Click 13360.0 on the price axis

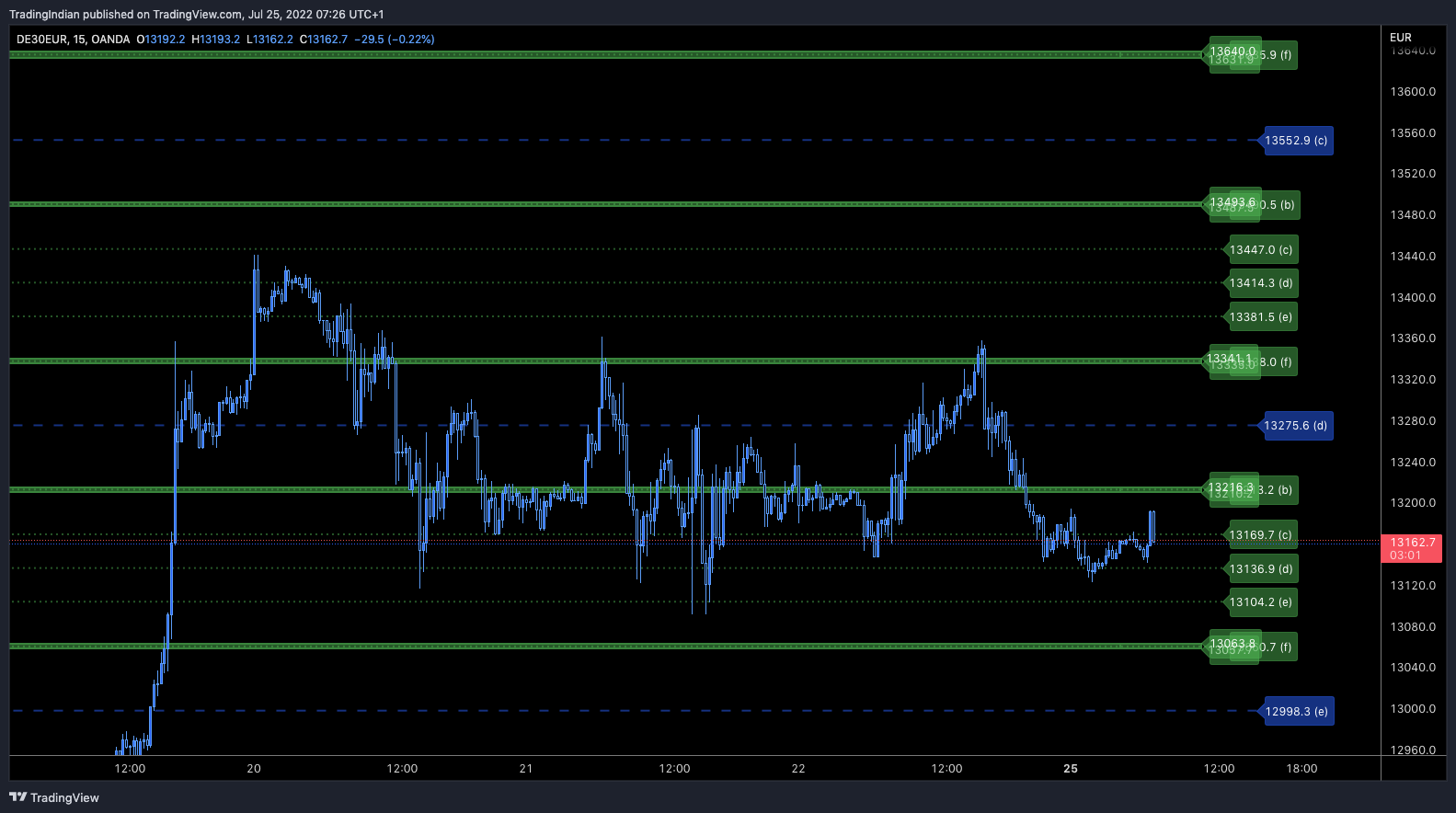click(1413, 338)
